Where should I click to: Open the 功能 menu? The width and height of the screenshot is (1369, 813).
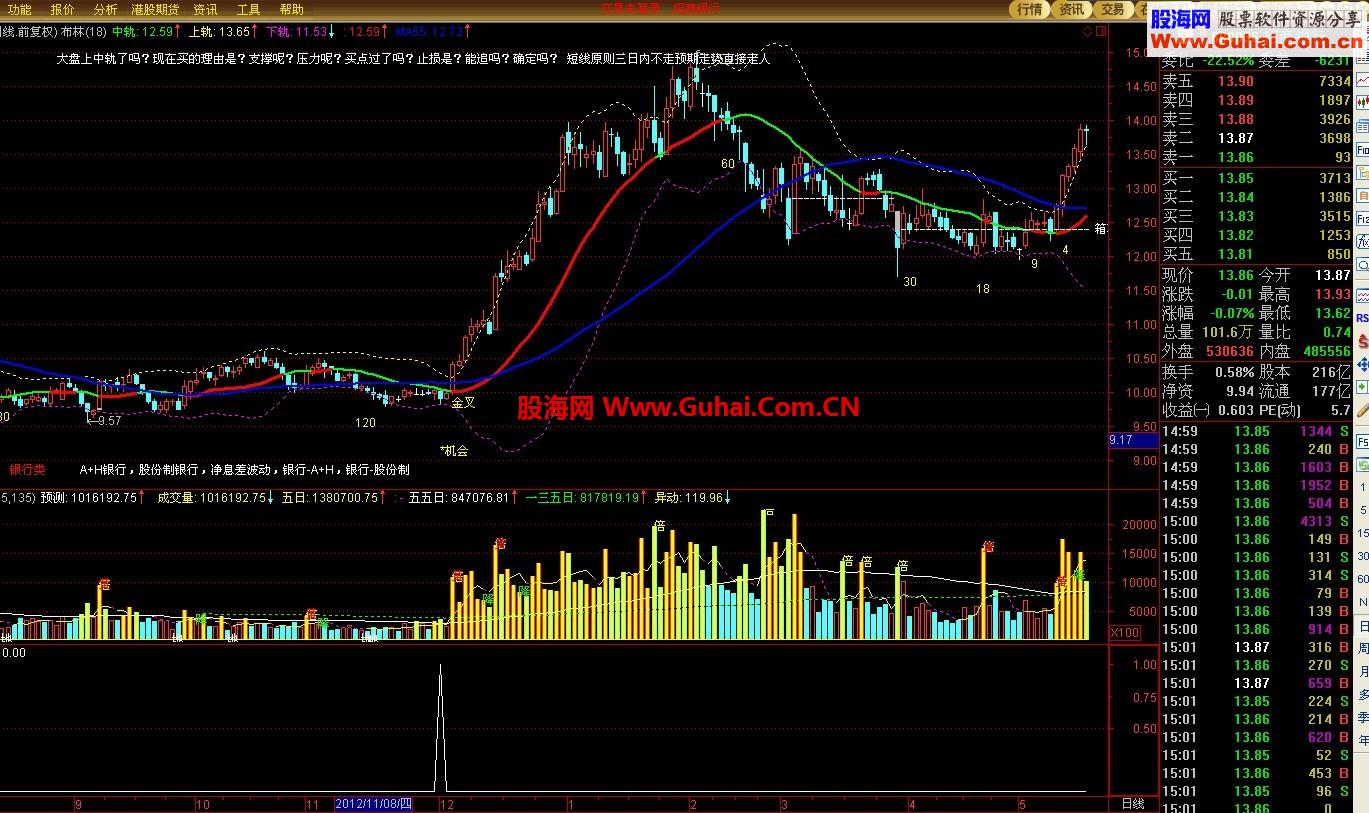point(18,9)
